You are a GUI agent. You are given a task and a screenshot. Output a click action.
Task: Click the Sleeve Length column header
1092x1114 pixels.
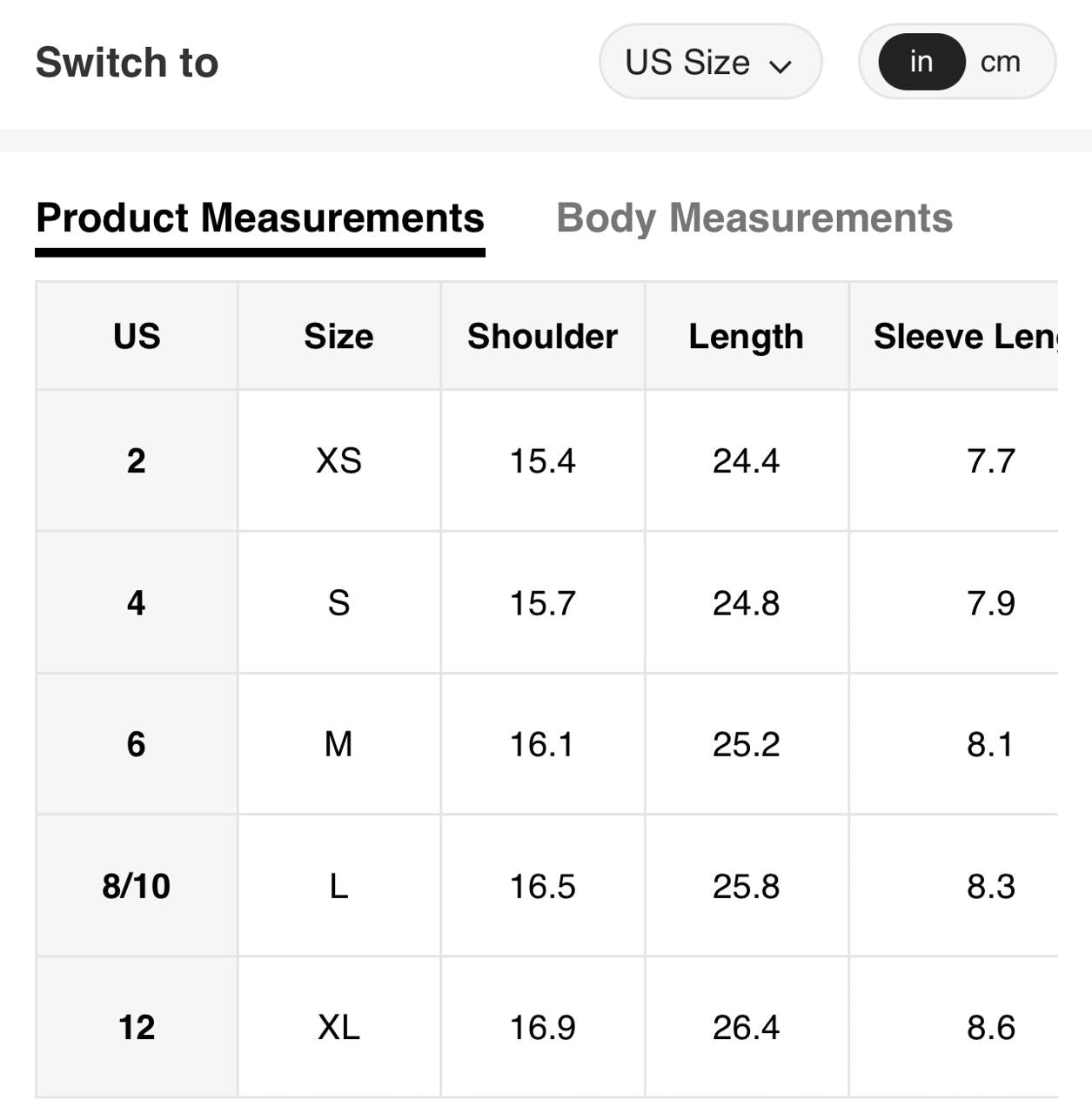[x=964, y=337]
